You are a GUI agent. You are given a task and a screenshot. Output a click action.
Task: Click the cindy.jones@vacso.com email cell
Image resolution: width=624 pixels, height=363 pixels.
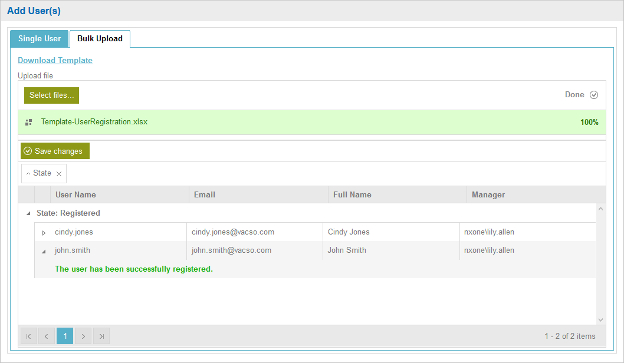pyautogui.click(x=254, y=232)
